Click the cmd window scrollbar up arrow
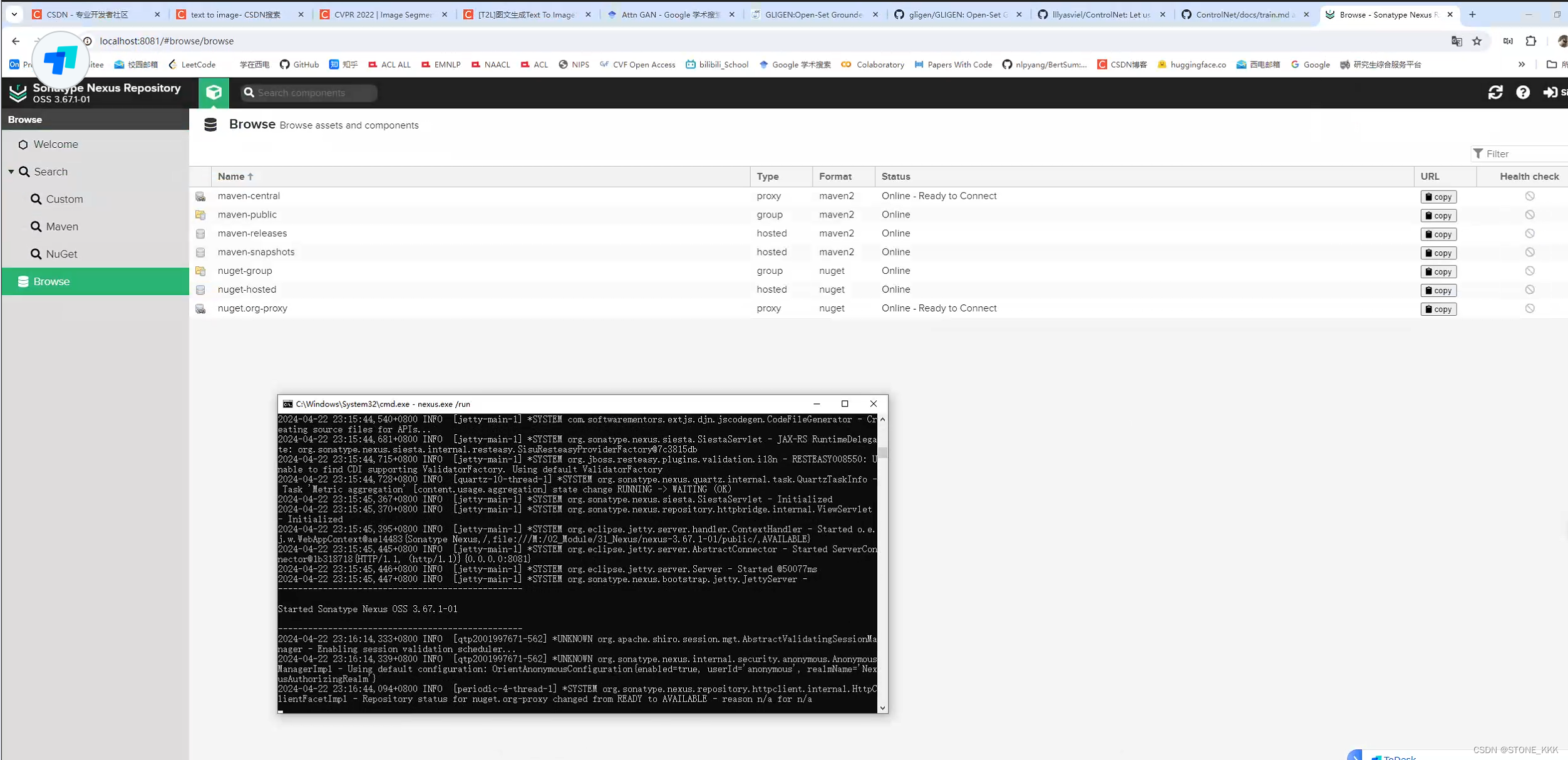 882,419
